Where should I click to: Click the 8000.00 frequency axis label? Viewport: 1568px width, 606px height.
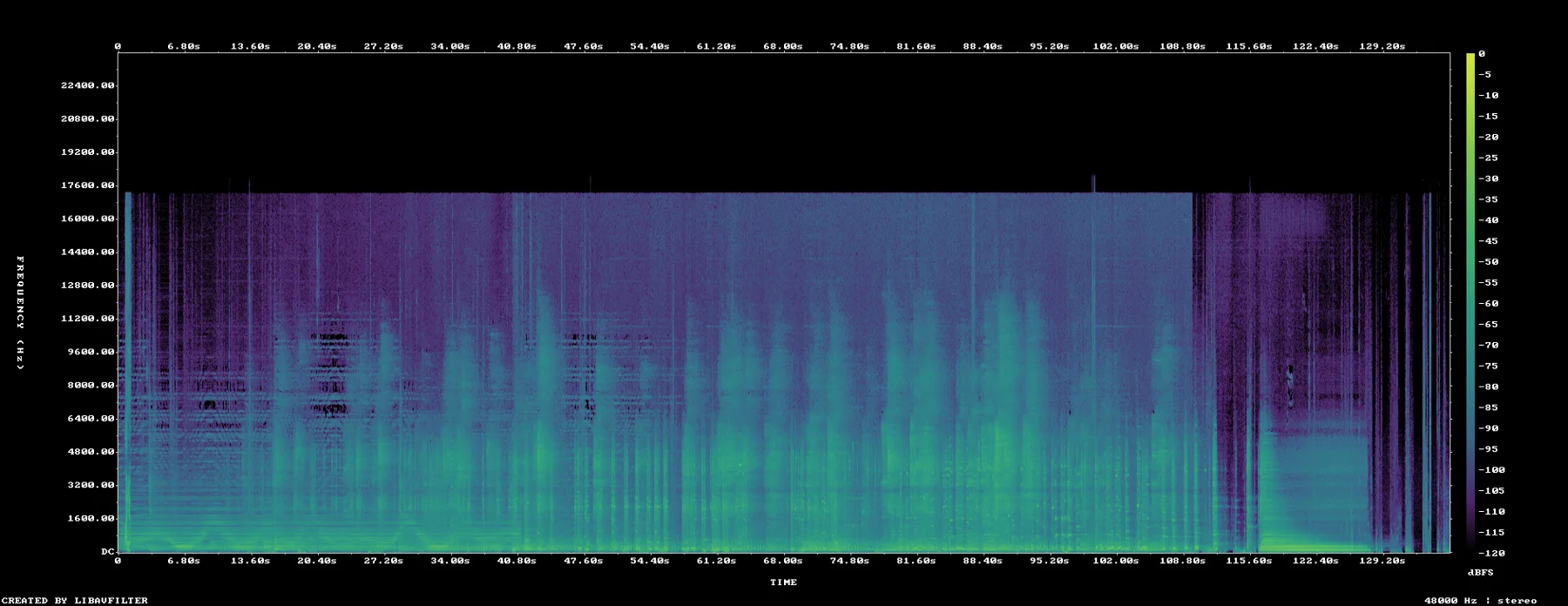point(91,385)
